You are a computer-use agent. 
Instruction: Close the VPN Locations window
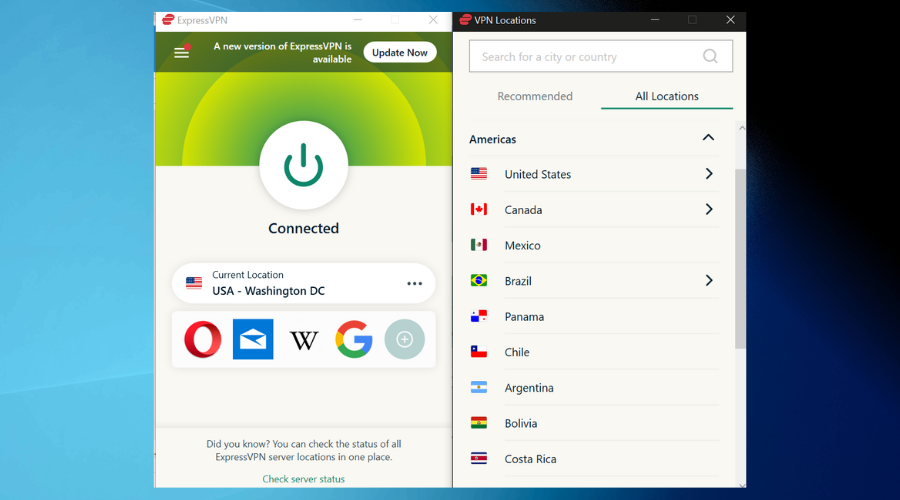coord(730,20)
